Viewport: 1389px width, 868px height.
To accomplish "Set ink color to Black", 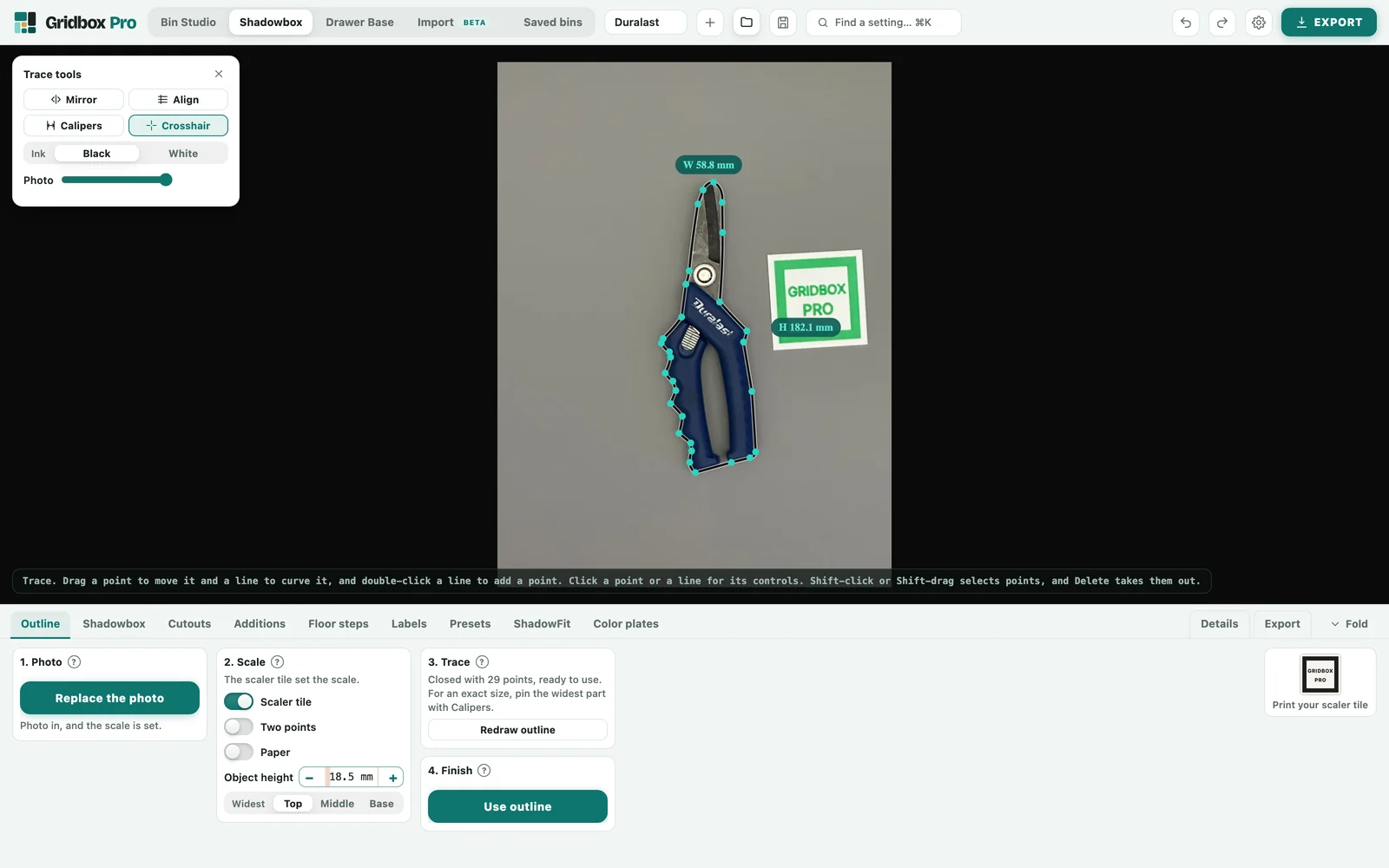I will pos(96,154).
